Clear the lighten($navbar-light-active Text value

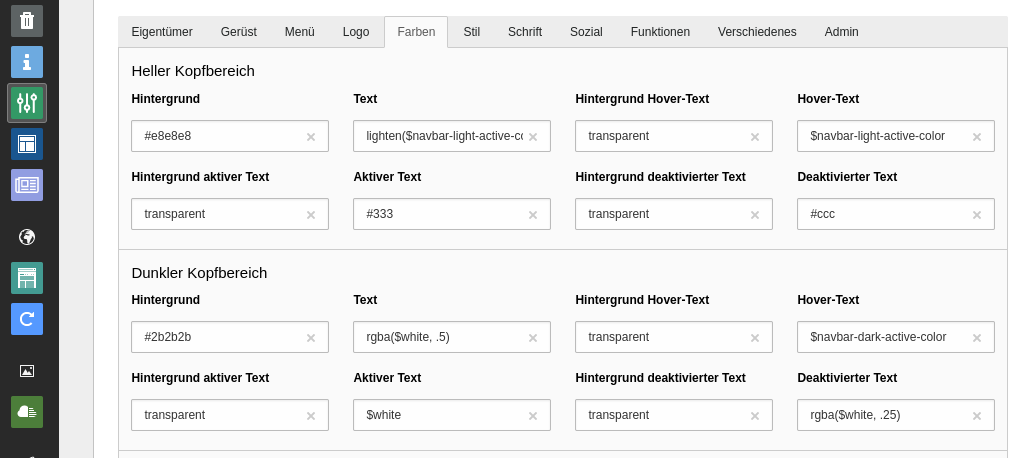click(533, 137)
